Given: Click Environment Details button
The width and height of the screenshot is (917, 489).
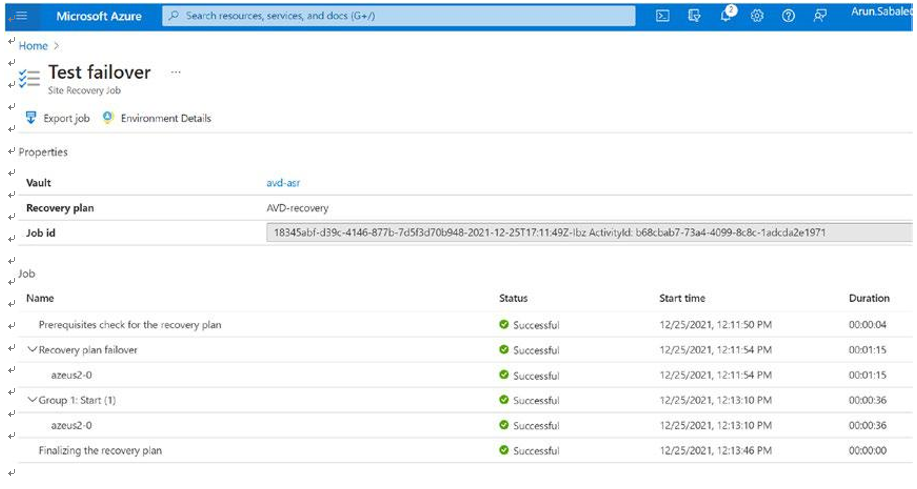Looking at the screenshot, I should (x=157, y=118).
